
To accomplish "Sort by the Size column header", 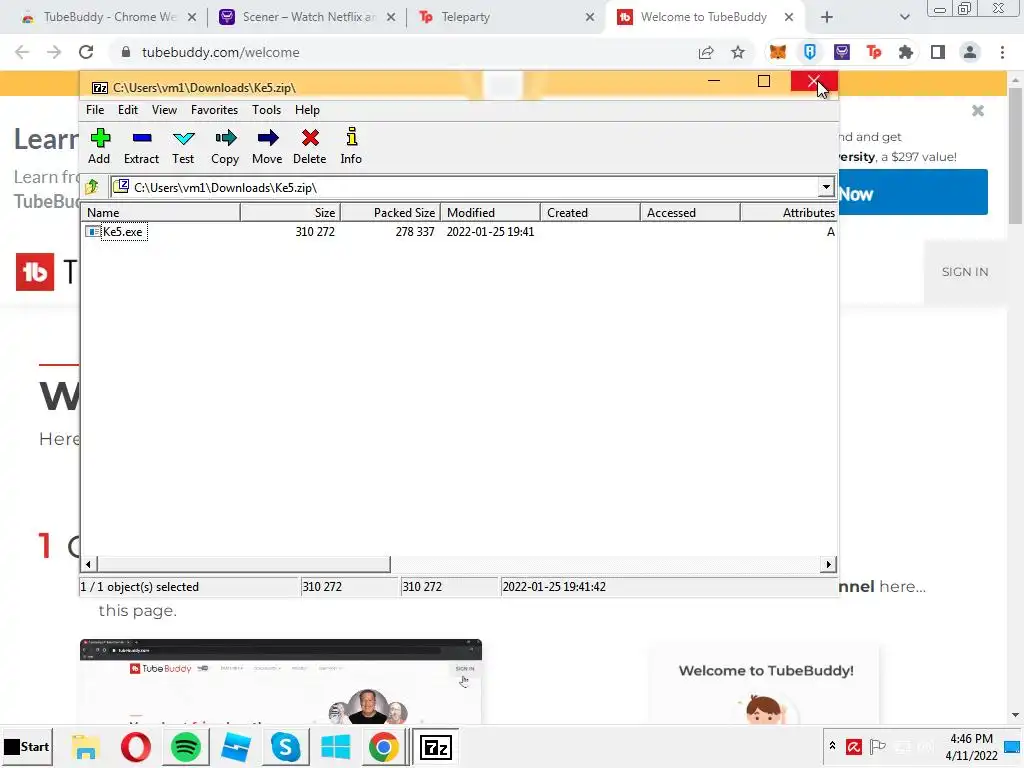I will [291, 212].
